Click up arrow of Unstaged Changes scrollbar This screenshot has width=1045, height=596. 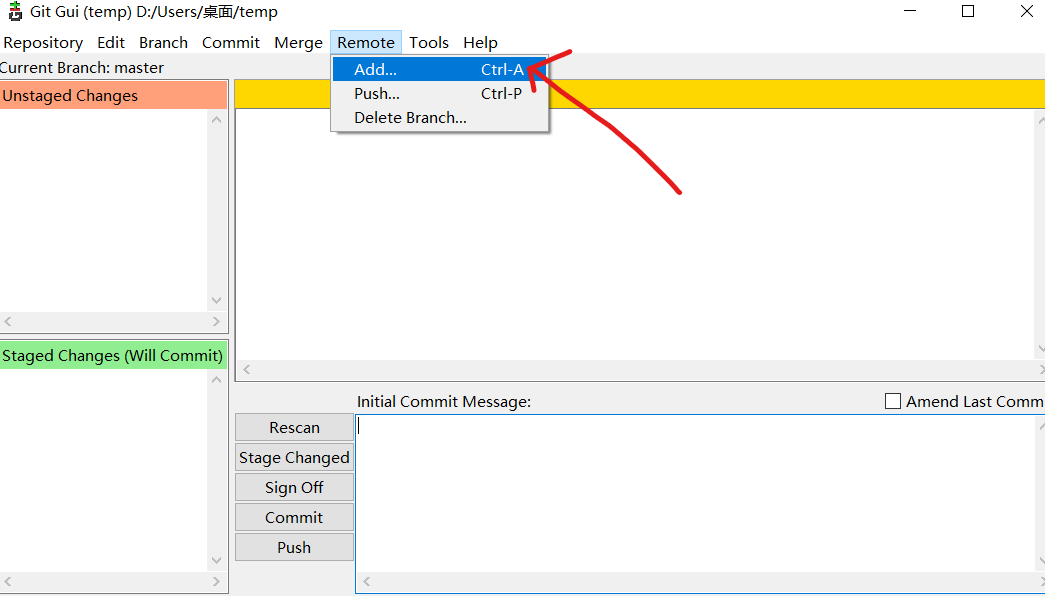217,120
